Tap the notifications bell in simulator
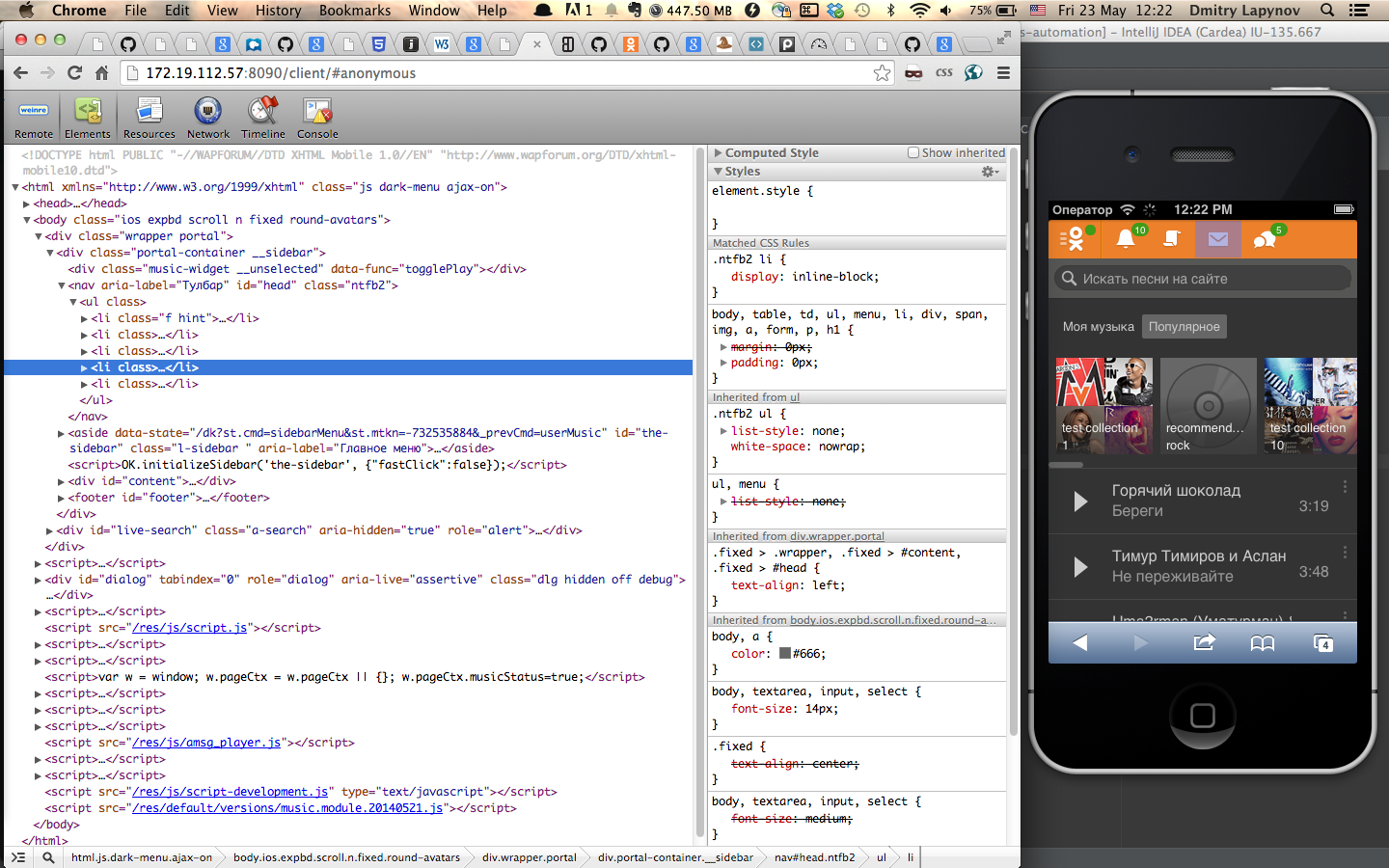The height and width of the screenshot is (868, 1389). (1125, 238)
